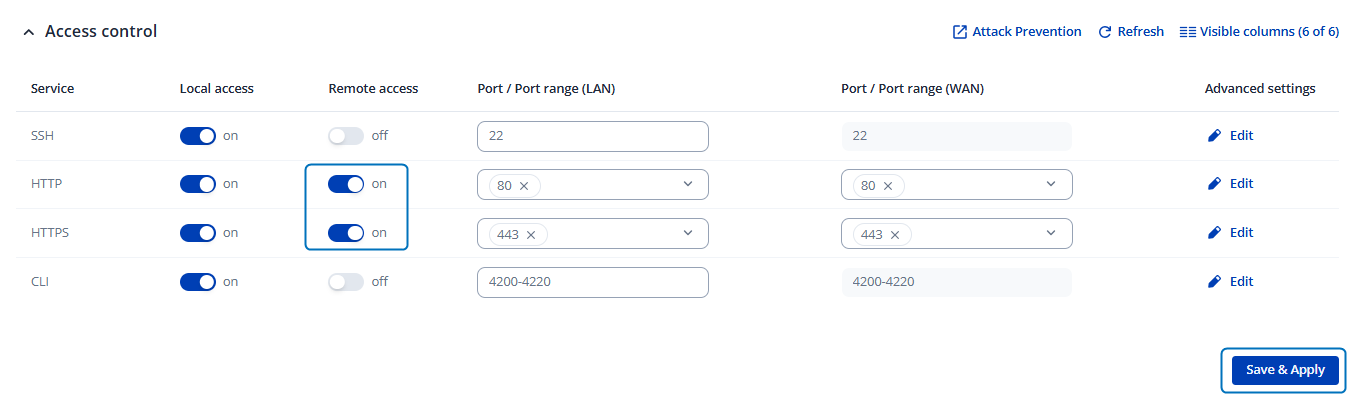Open the Visible columns list icon
The image size is (1358, 410).
(1188, 32)
